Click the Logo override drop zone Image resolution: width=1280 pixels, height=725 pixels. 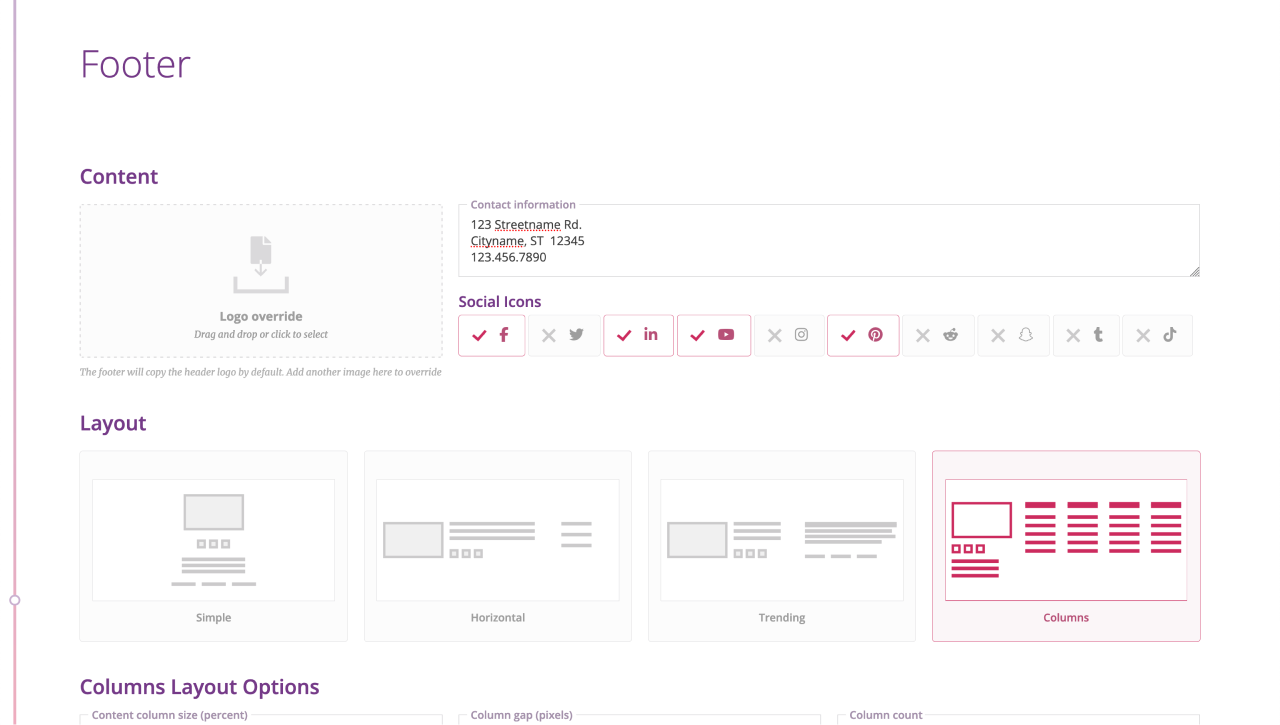coord(260,281)
